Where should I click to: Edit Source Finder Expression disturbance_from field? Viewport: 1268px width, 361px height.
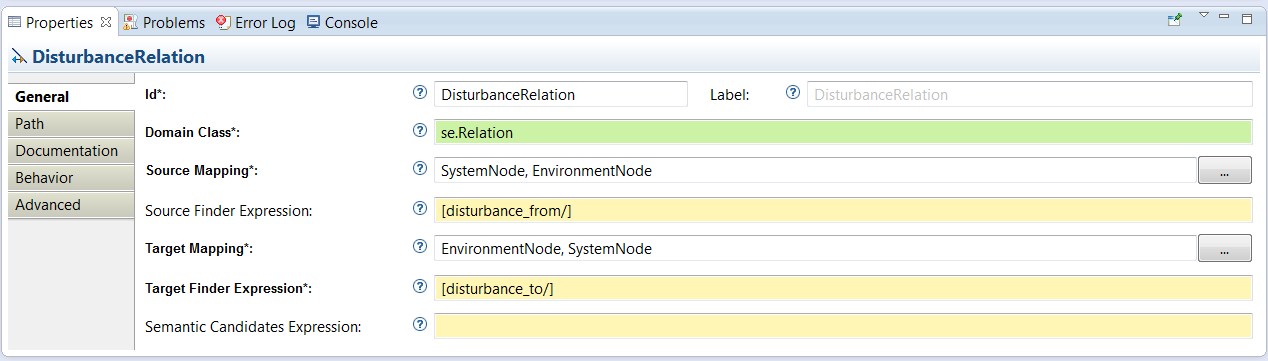(843, 210)
